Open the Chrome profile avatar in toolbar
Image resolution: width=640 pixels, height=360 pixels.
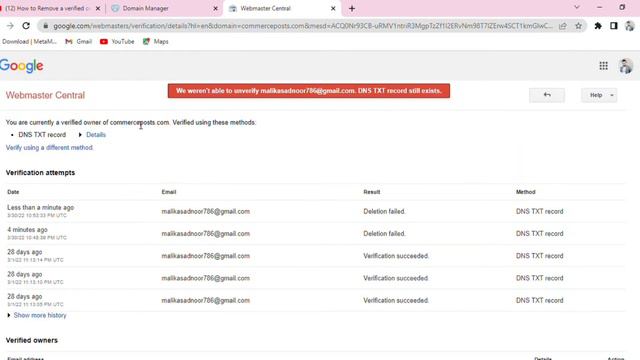point(629,26)
